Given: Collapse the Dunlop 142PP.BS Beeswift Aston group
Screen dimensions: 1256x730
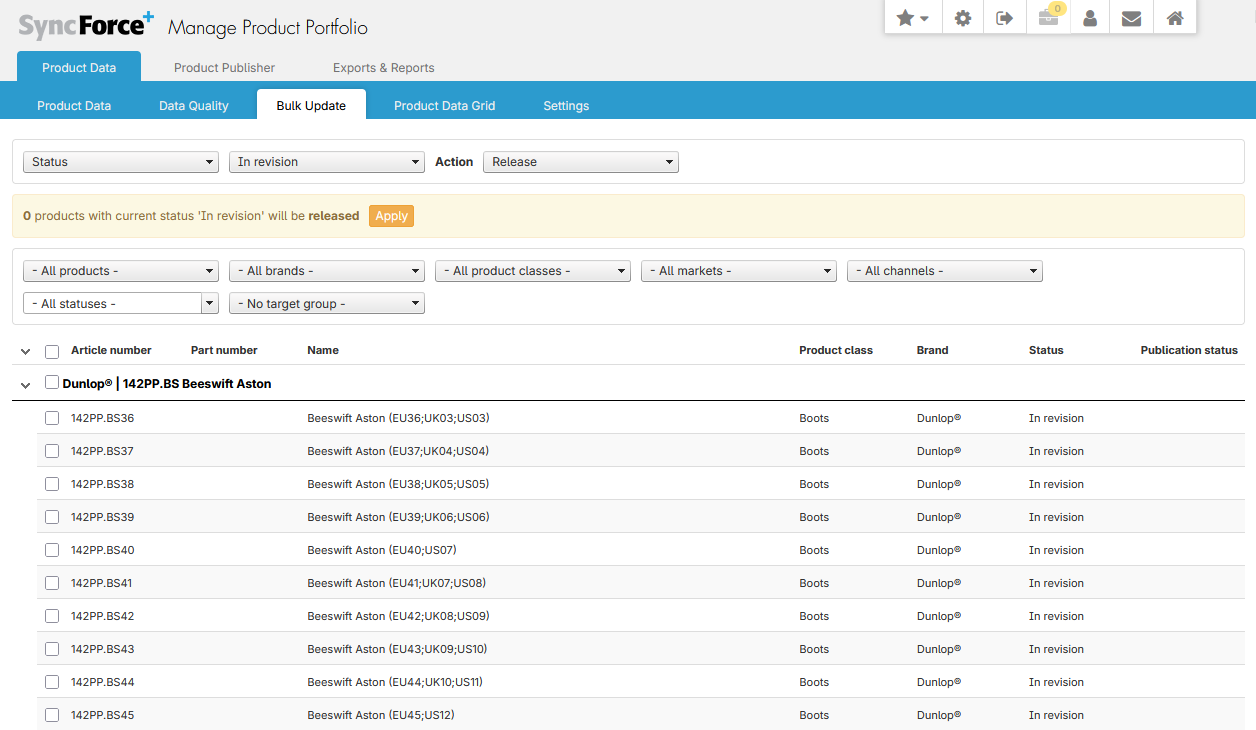Looking at the screenshot, I should pos(26,385).
